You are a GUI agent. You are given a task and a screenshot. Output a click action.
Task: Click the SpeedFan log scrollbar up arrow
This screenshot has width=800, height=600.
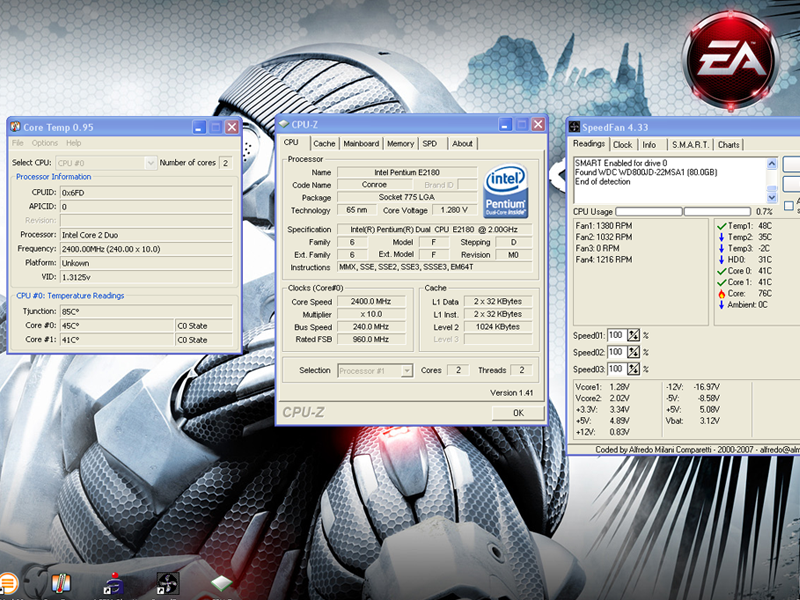coord(771,164)
